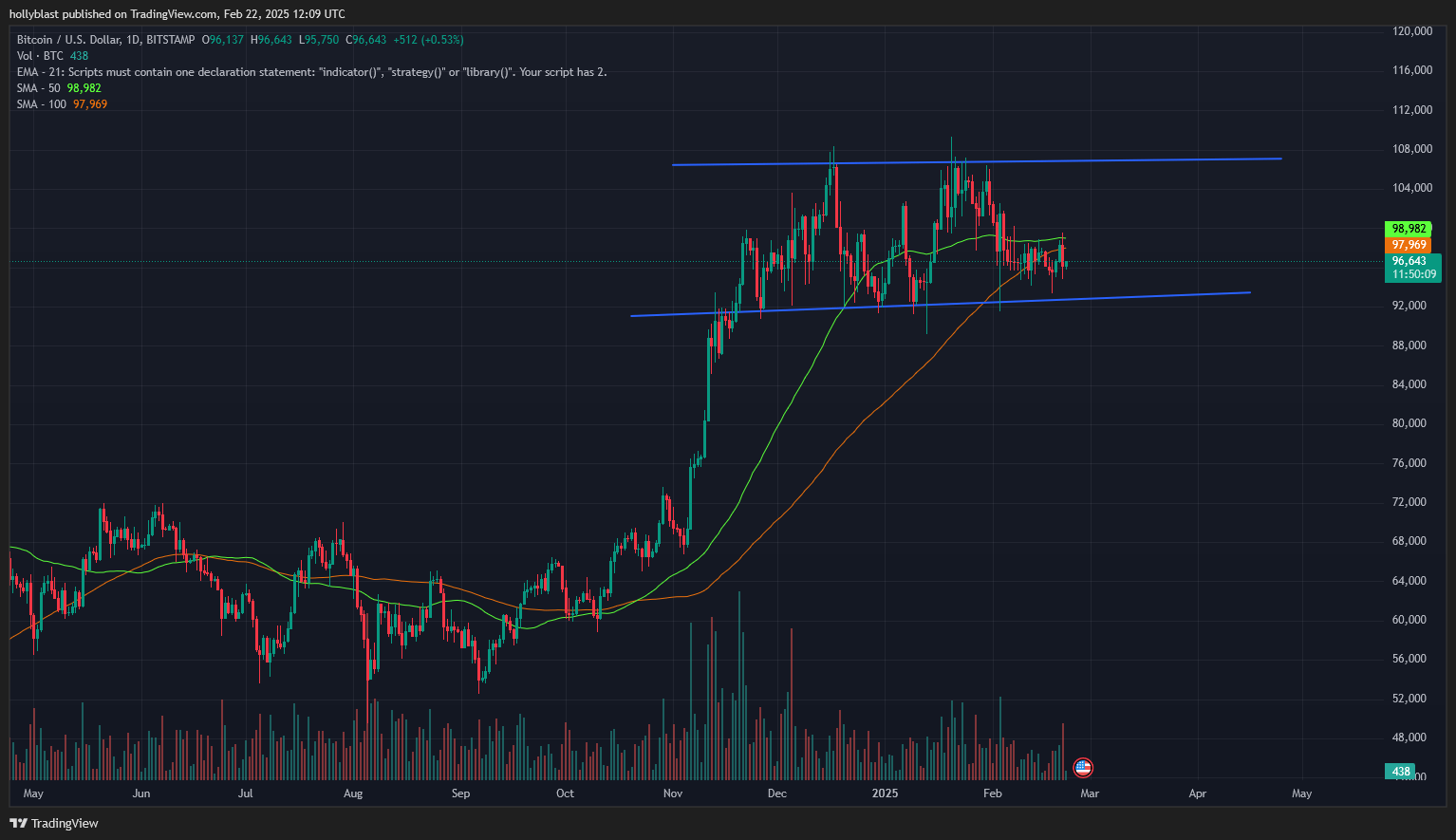This screenshot has height=840, width=1456.
Task: Click the orange 97,969 price tag
Action: click(1410, 244)
